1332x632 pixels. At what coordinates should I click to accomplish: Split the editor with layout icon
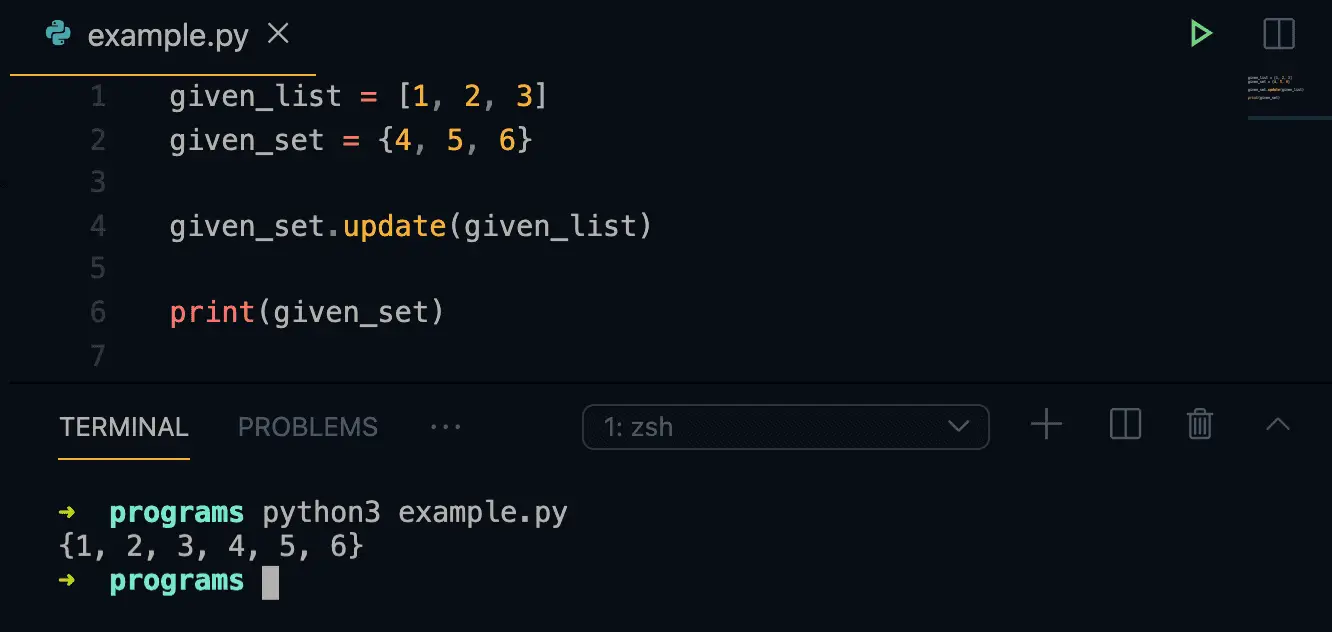[1279, 34]
